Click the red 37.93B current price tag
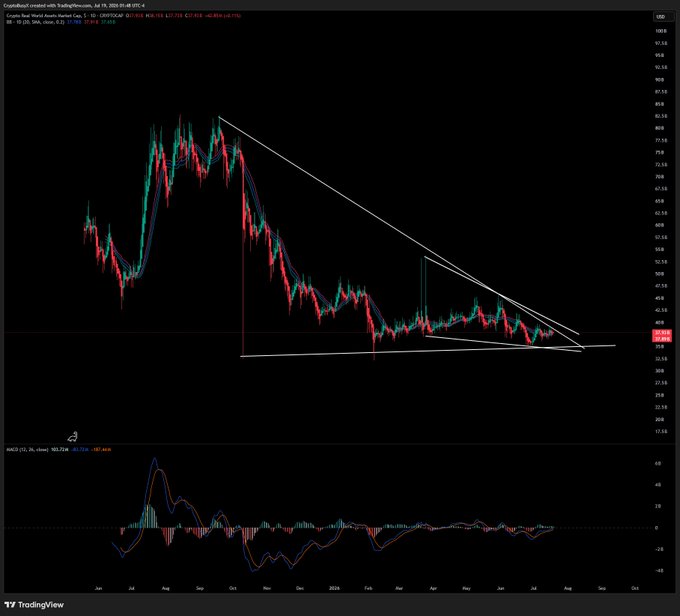Image resolution: width=680 pixels, height=616 pixels. point(662,333)
